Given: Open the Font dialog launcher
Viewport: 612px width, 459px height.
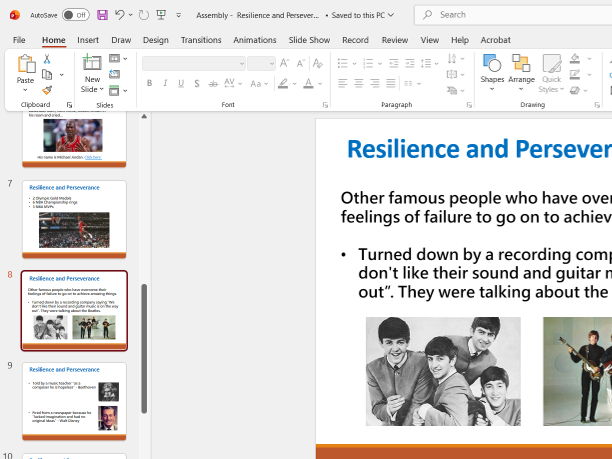Looking at the screenshot, I should [325, 105].
